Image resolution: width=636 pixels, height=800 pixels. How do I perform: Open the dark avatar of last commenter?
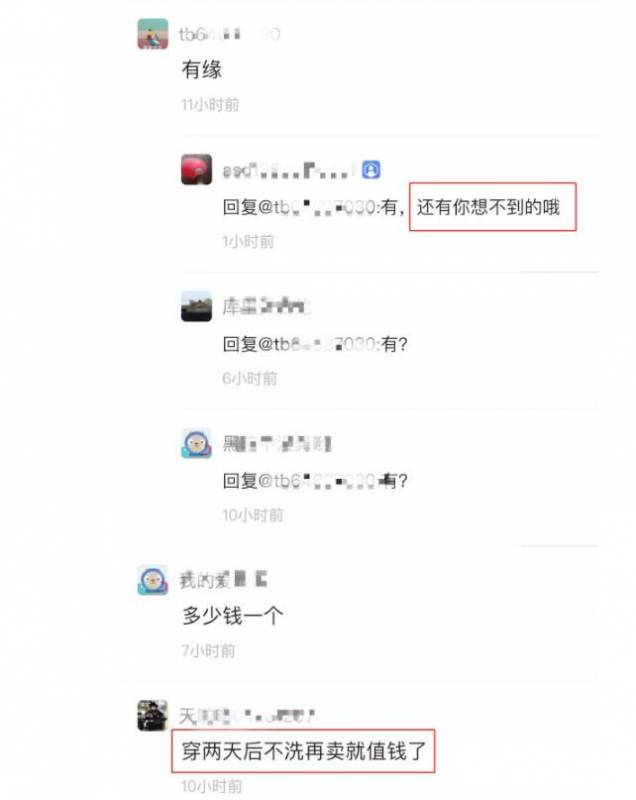tap(152, 715)
